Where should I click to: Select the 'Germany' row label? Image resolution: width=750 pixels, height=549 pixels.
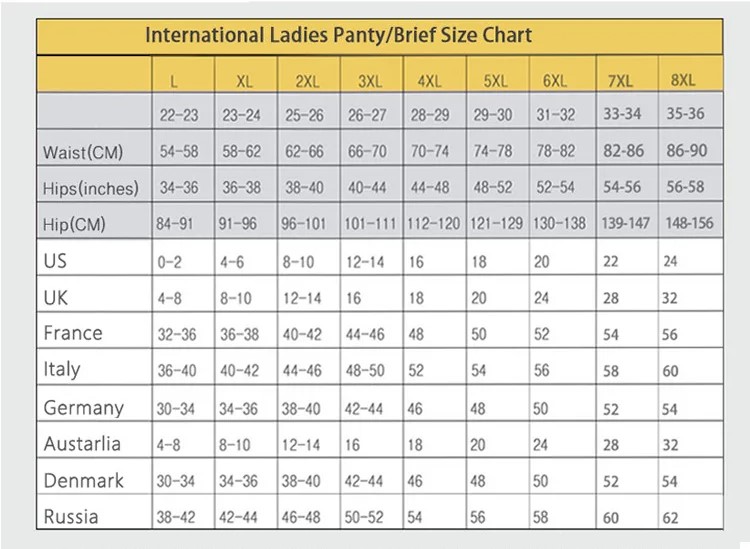(84, 407)
